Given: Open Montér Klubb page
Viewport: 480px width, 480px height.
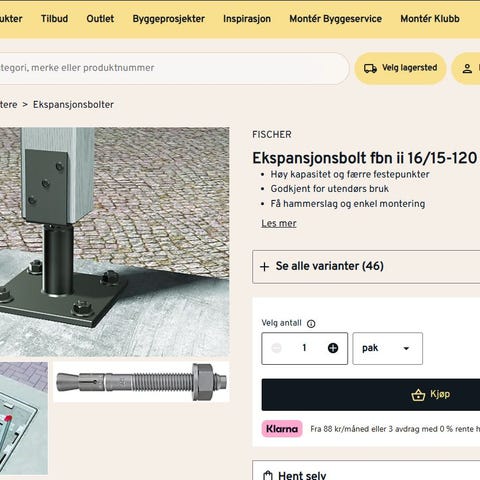Looking at the screenshot, I should 430,19.
